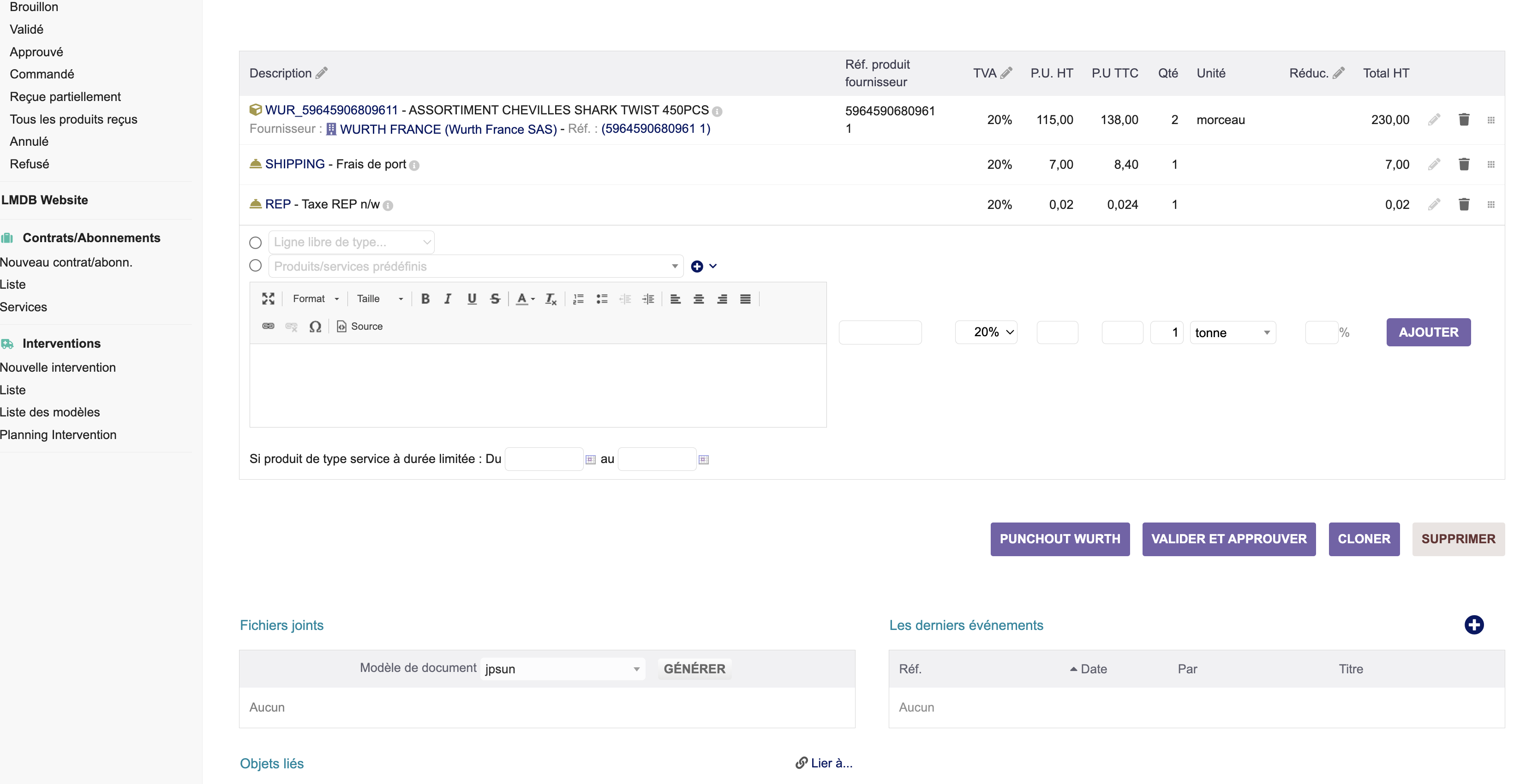This screenshot has height=784, width=1532.
Task: Open the 20% TVA rate dropdown
Action: point(986,332)
